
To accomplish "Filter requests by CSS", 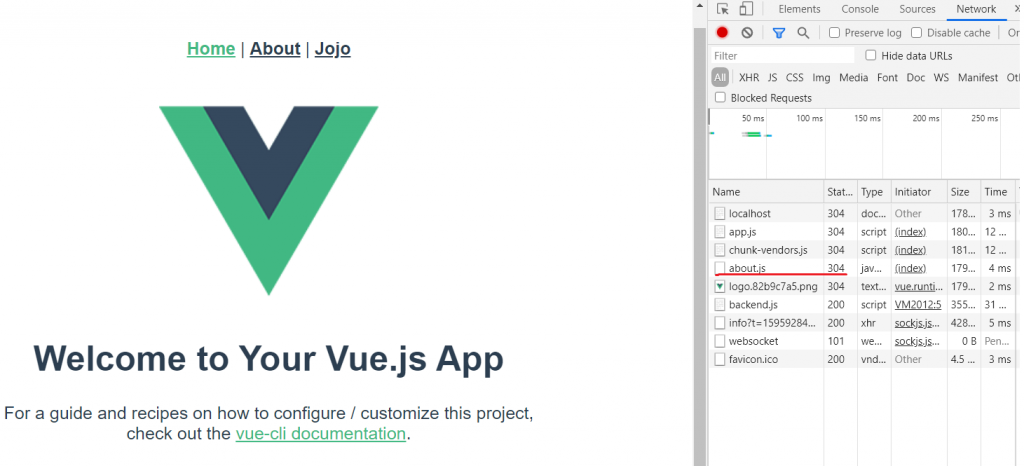I will (x=795, y=78).
